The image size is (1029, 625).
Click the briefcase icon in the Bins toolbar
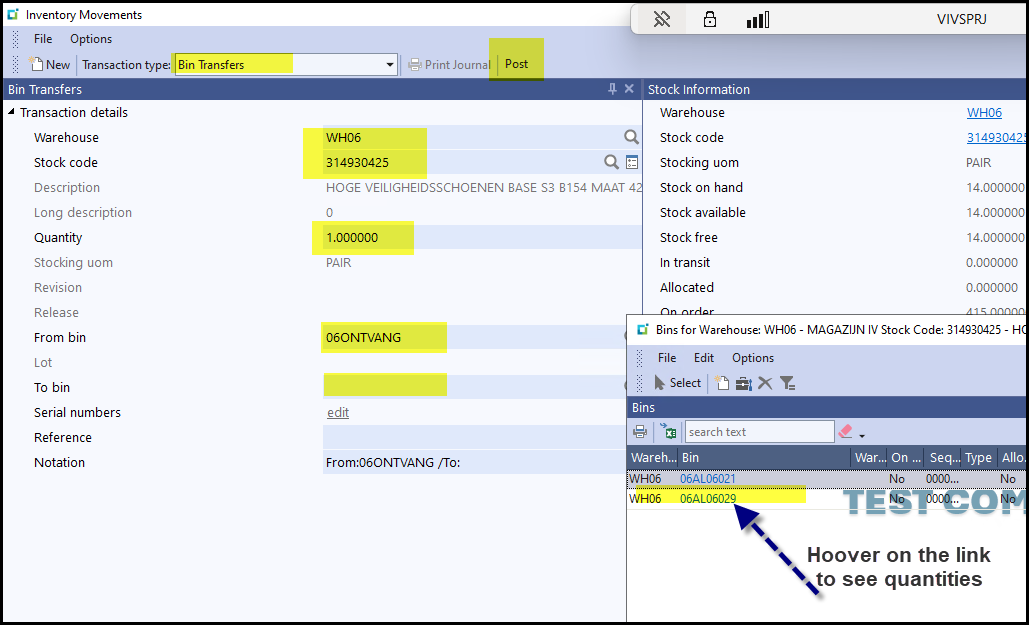click(x=744, y=383)
